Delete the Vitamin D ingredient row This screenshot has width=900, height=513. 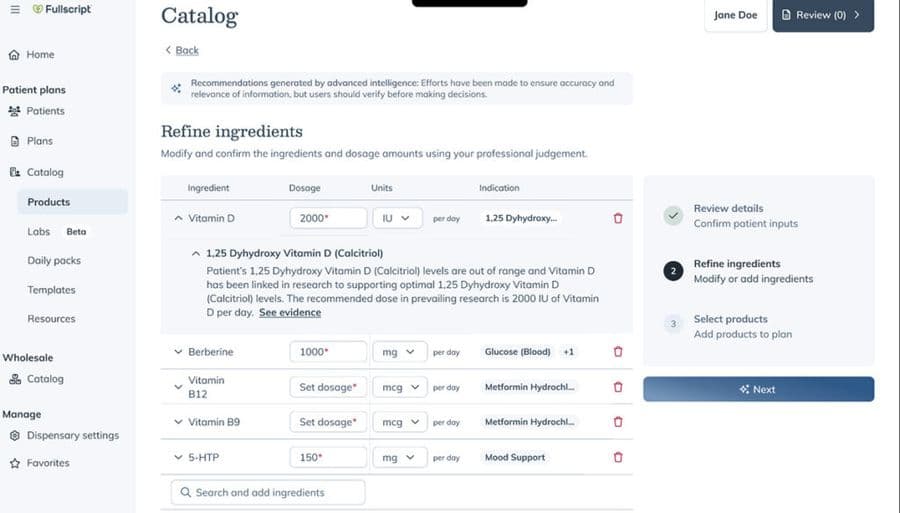coord(617,218)
